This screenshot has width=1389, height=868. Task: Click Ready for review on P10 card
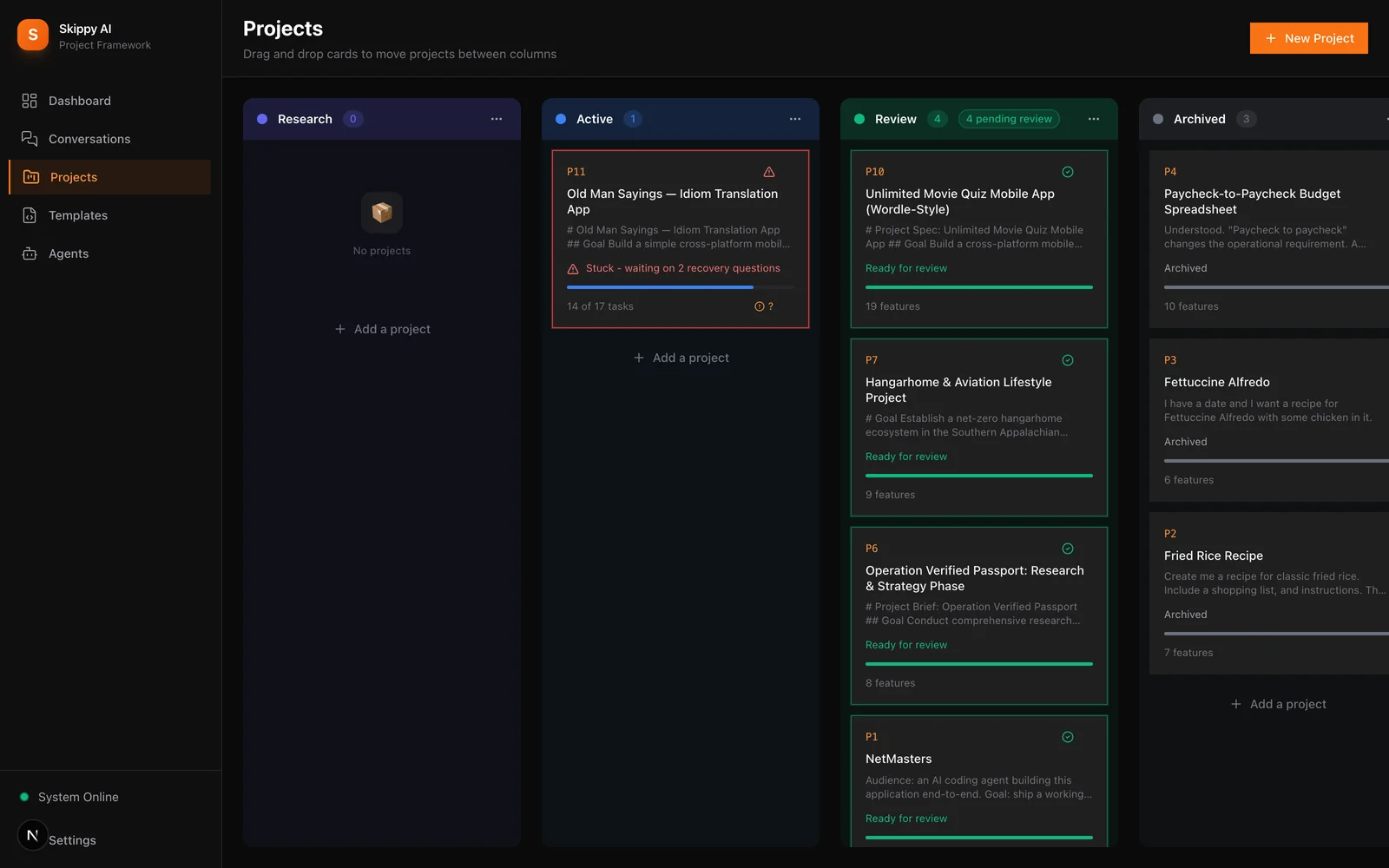tap(906, 268)
